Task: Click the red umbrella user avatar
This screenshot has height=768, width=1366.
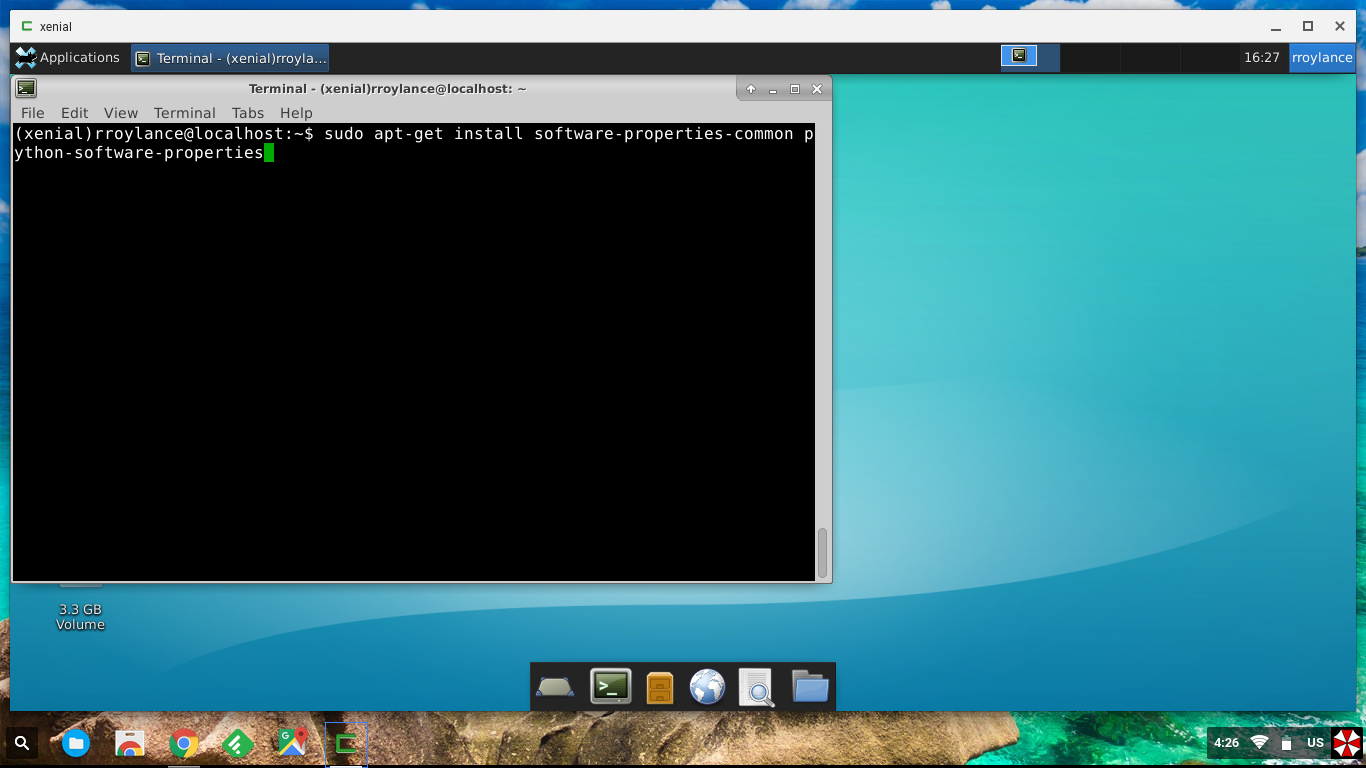Action: pyautogui.click(x=1346, y=743)
